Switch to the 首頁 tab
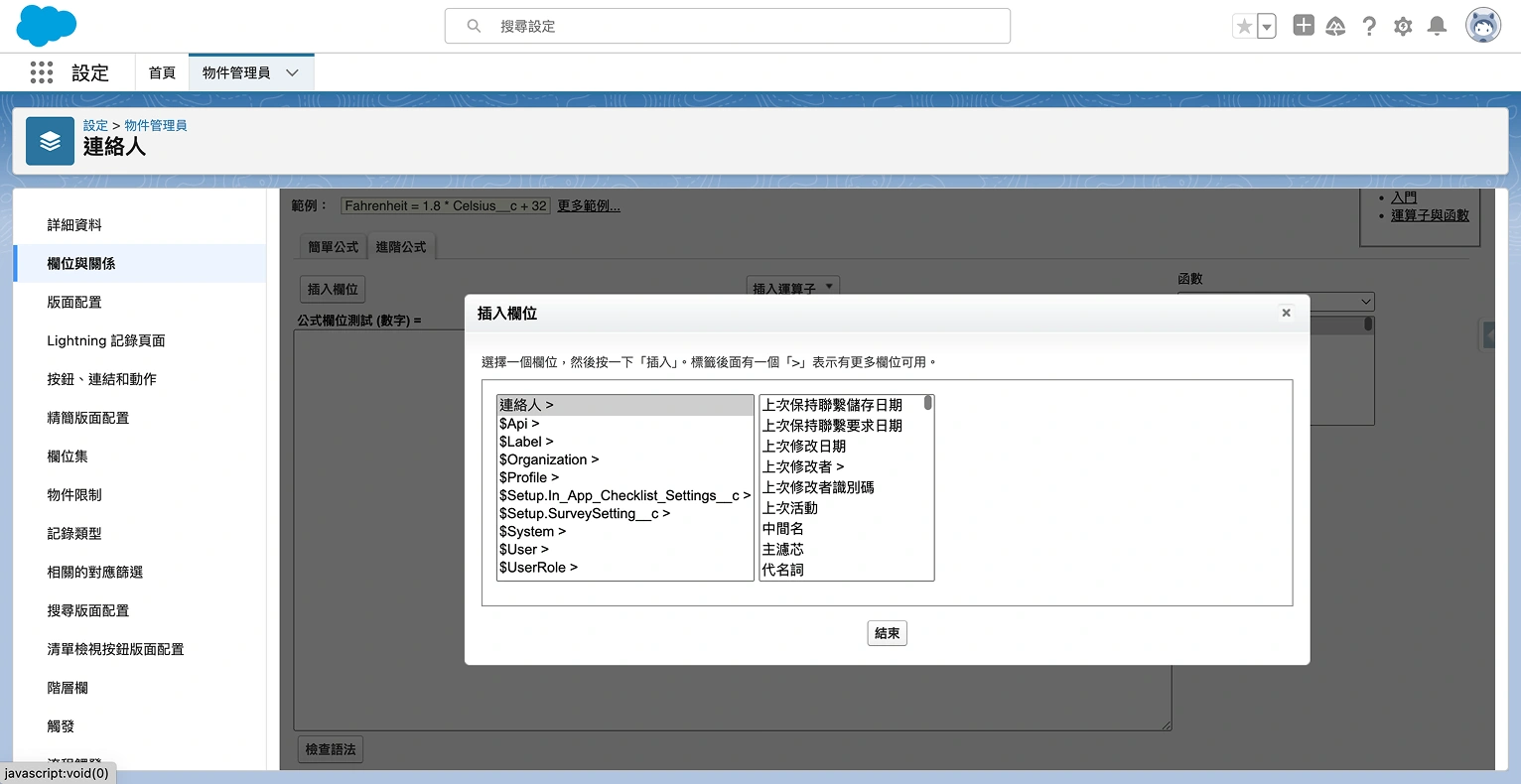Image resolution: width=1521 pixels, height=784 pixels. (161, 72)
